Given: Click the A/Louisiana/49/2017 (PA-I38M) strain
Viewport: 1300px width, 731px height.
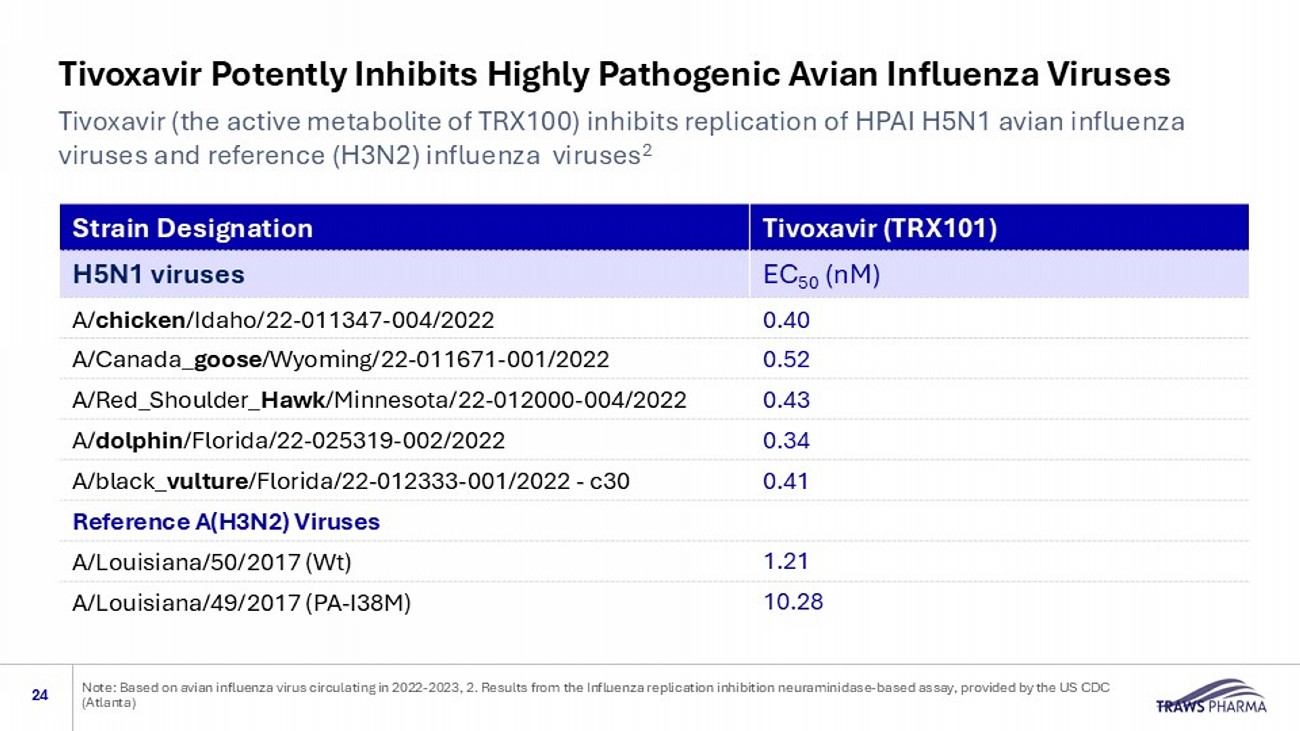Looking at the screenshot, I should [242, 603].
